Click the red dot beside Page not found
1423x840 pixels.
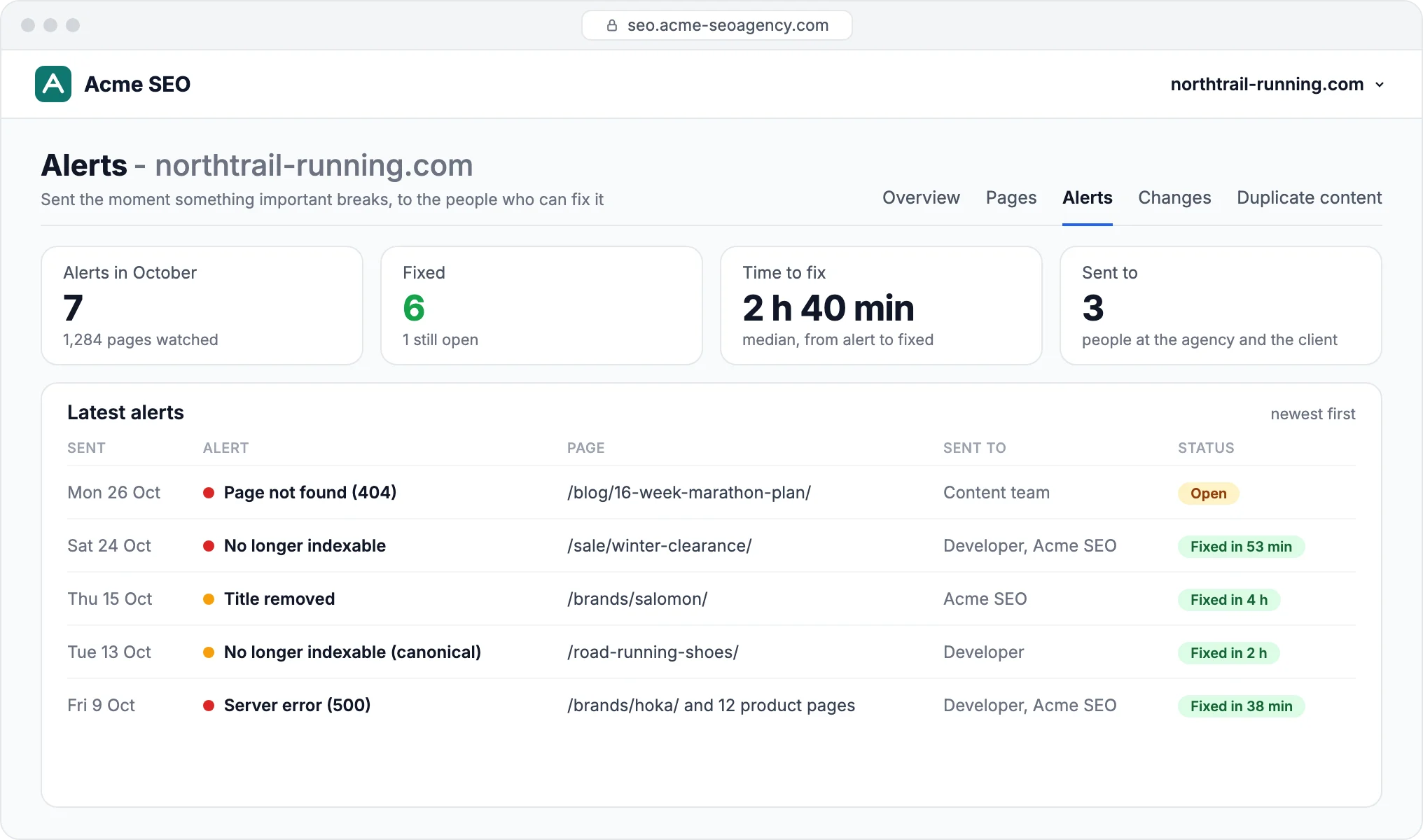click(x=209, y=493)
